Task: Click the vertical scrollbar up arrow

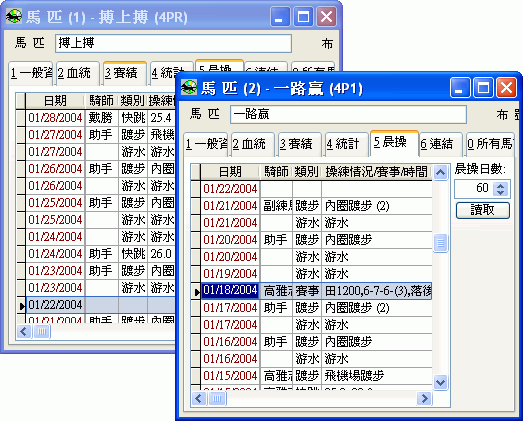Action: (x=440, y=172)
